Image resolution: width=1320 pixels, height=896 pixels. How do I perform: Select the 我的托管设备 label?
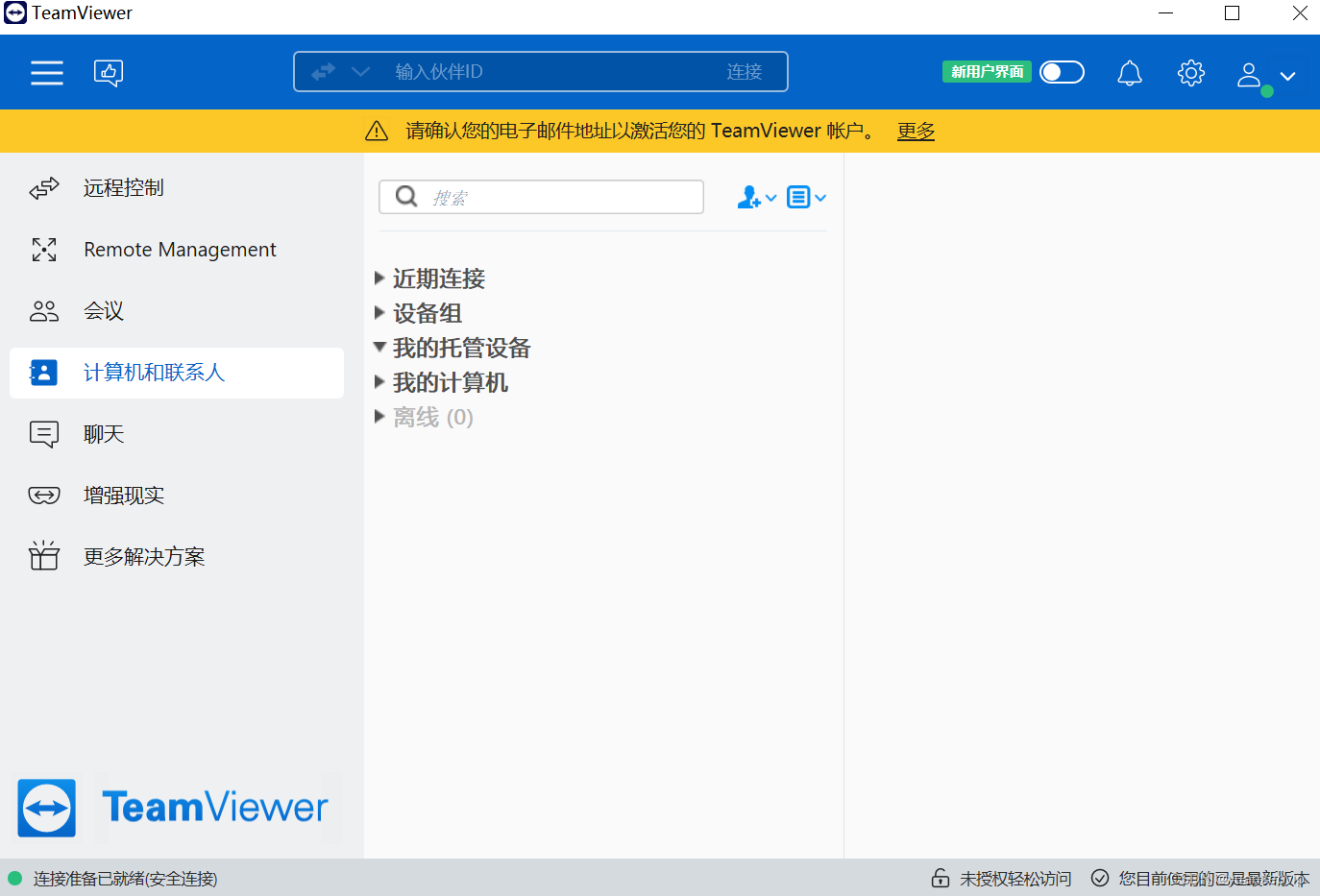(x=462, y=348)
